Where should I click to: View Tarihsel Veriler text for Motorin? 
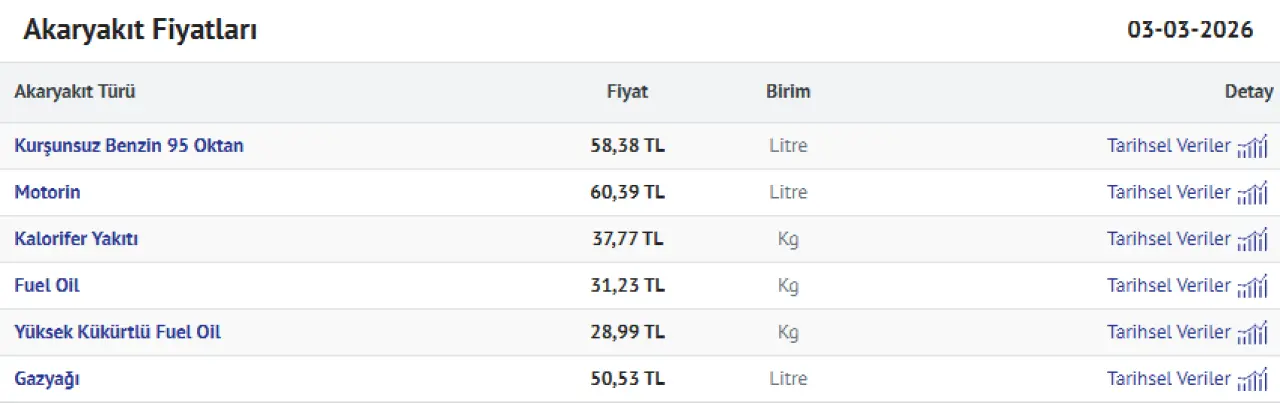pyautogui.click(x=1168, y=192)
